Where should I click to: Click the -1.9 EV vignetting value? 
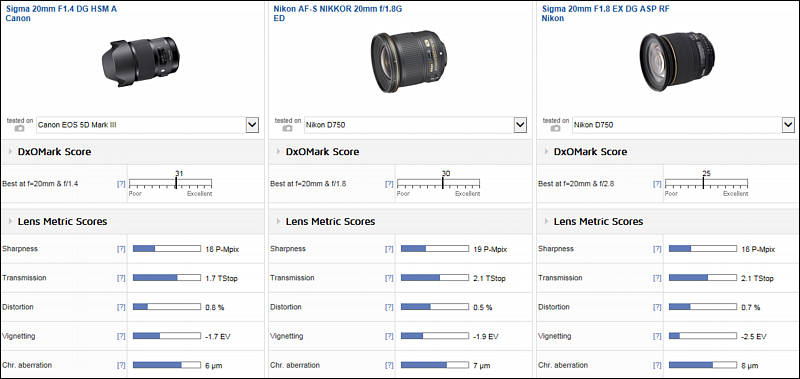click(x=486, y=337)
